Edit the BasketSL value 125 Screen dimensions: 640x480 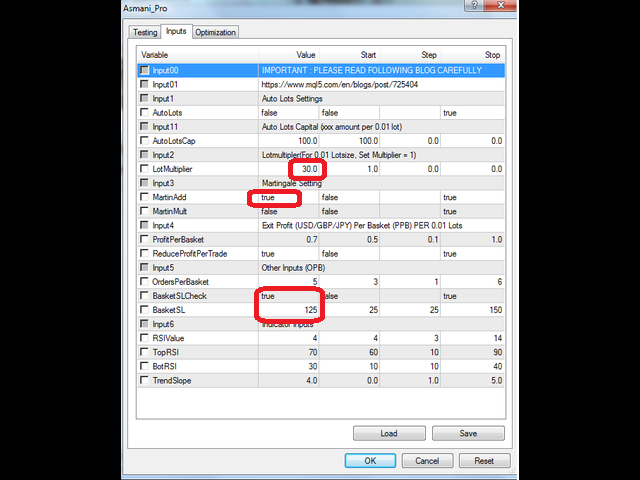coord(289,310)
